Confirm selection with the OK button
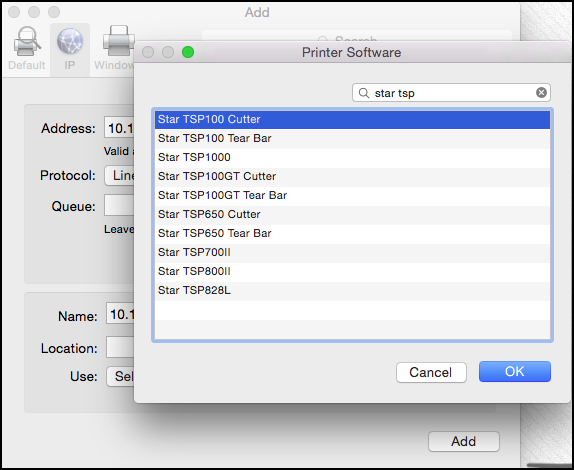 [515, 372]
